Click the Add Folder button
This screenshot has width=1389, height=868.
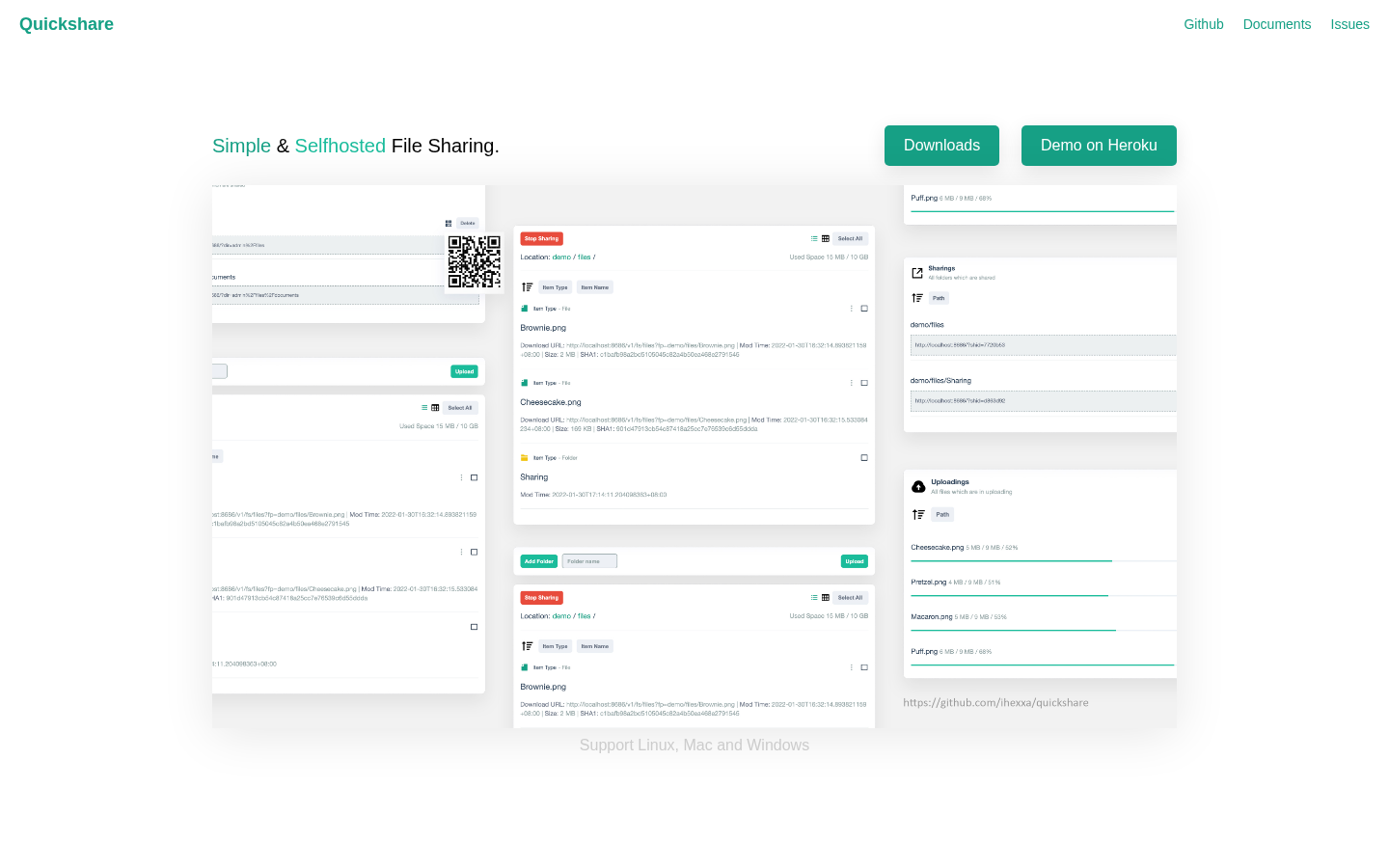pyautogui.click(x=539, y=561)
